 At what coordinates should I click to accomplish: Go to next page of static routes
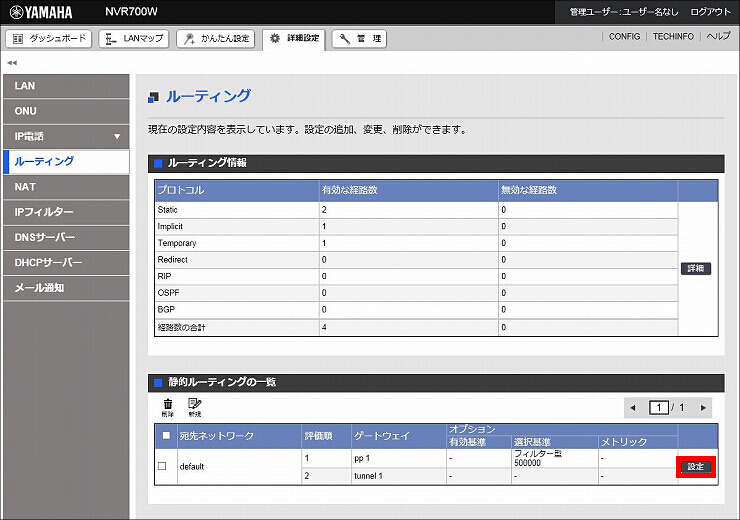point(703,408)
